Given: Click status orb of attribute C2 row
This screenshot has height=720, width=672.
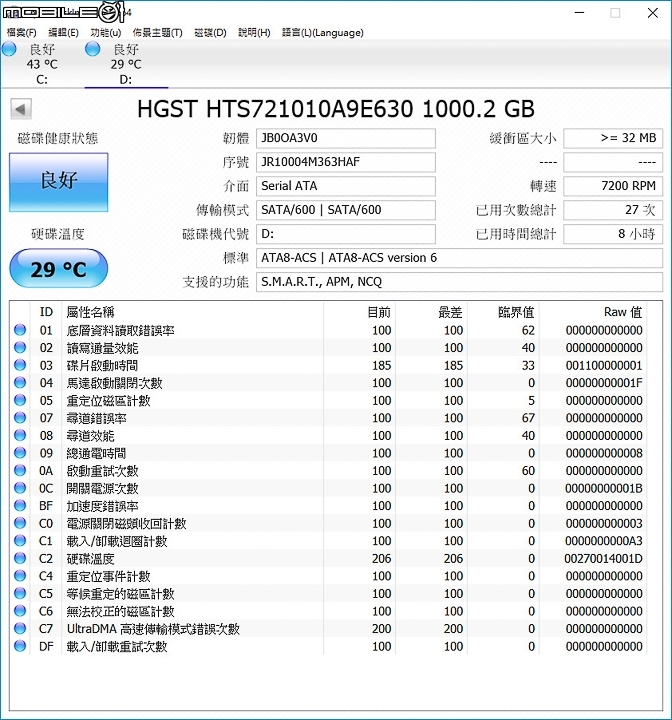Looking at the screenshot, I should (x=20, y=558).
